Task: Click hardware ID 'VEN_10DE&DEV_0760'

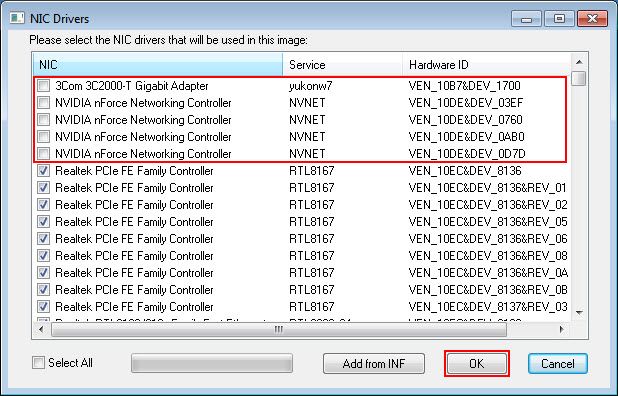Action: (x=465, y=120)
